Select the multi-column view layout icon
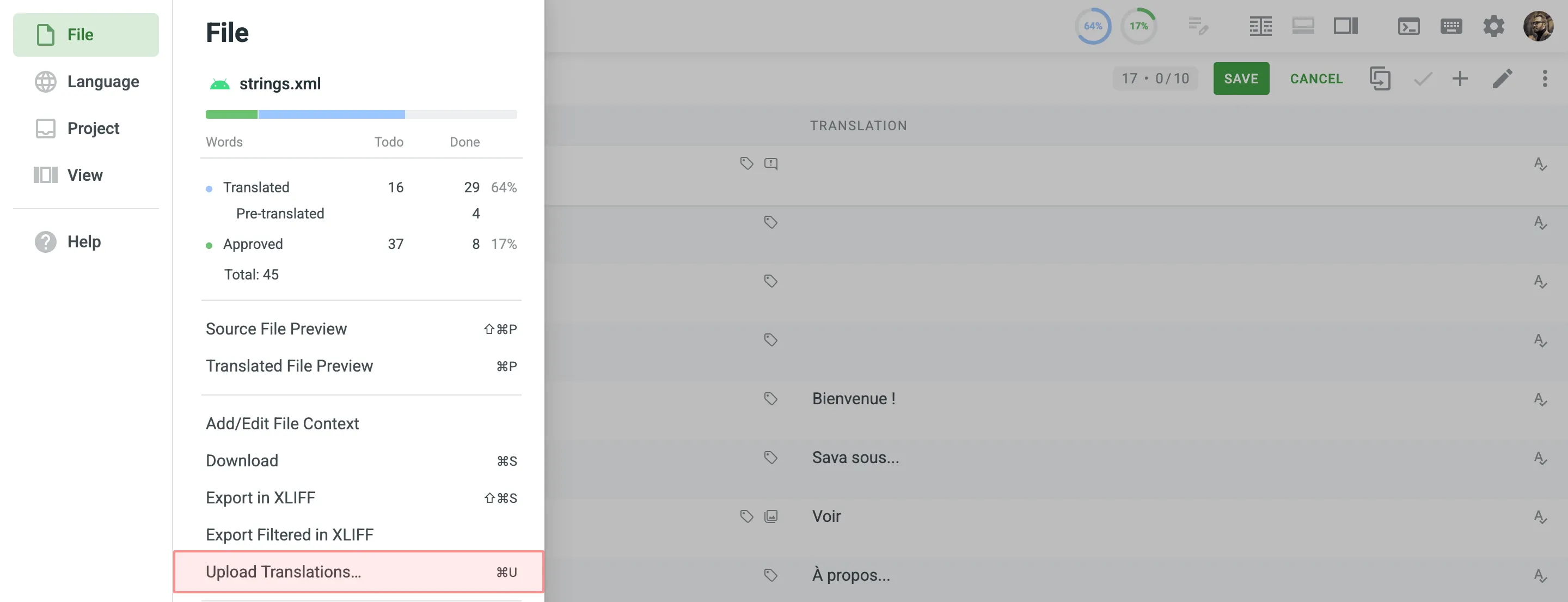The image size is (1568, 602). (x=1260, y=26)
